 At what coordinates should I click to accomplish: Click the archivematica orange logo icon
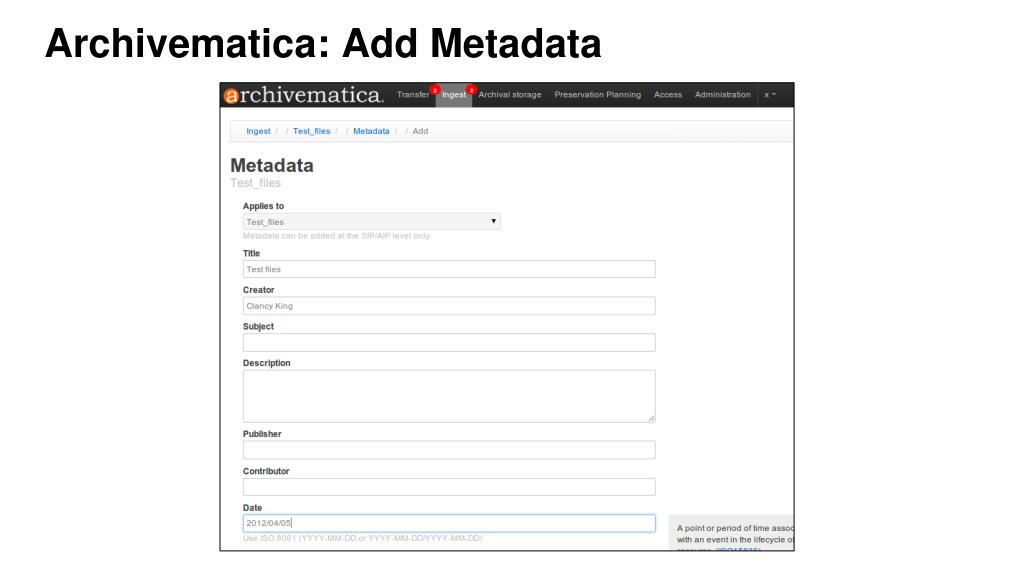[x=231, y=96]
